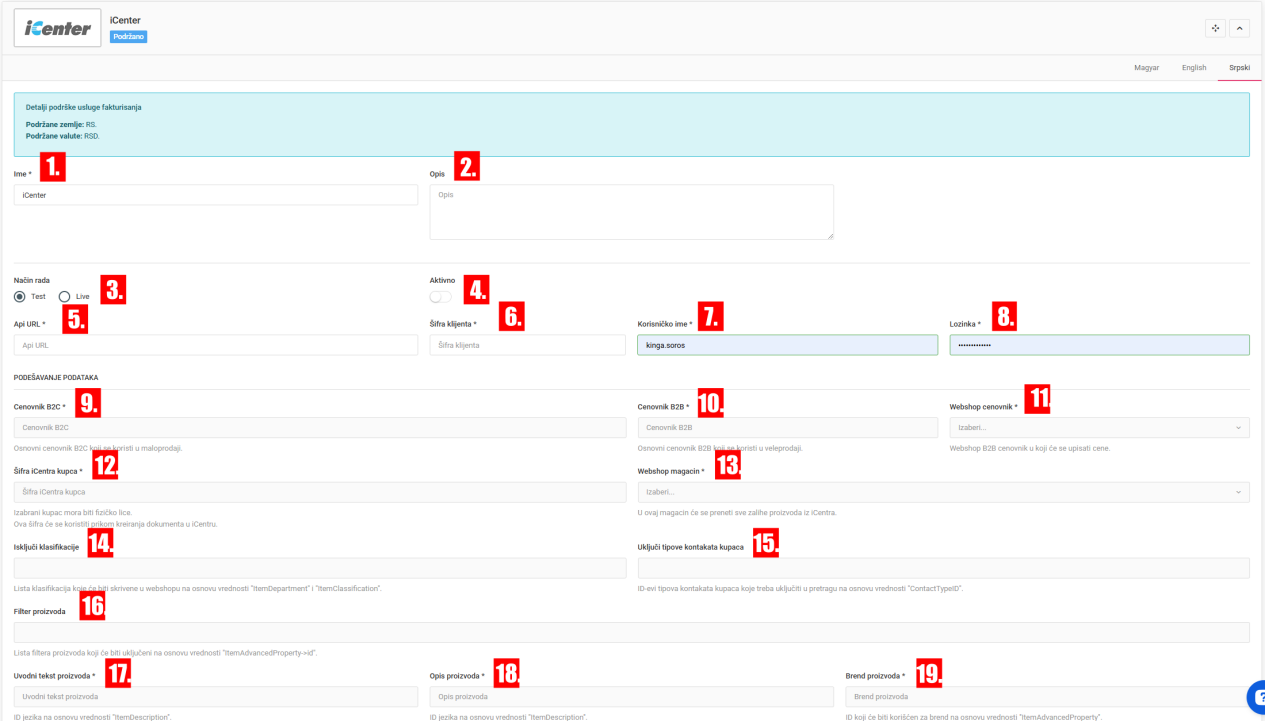
Task: Click the Filter proizvoda input field
Action: 631,632
